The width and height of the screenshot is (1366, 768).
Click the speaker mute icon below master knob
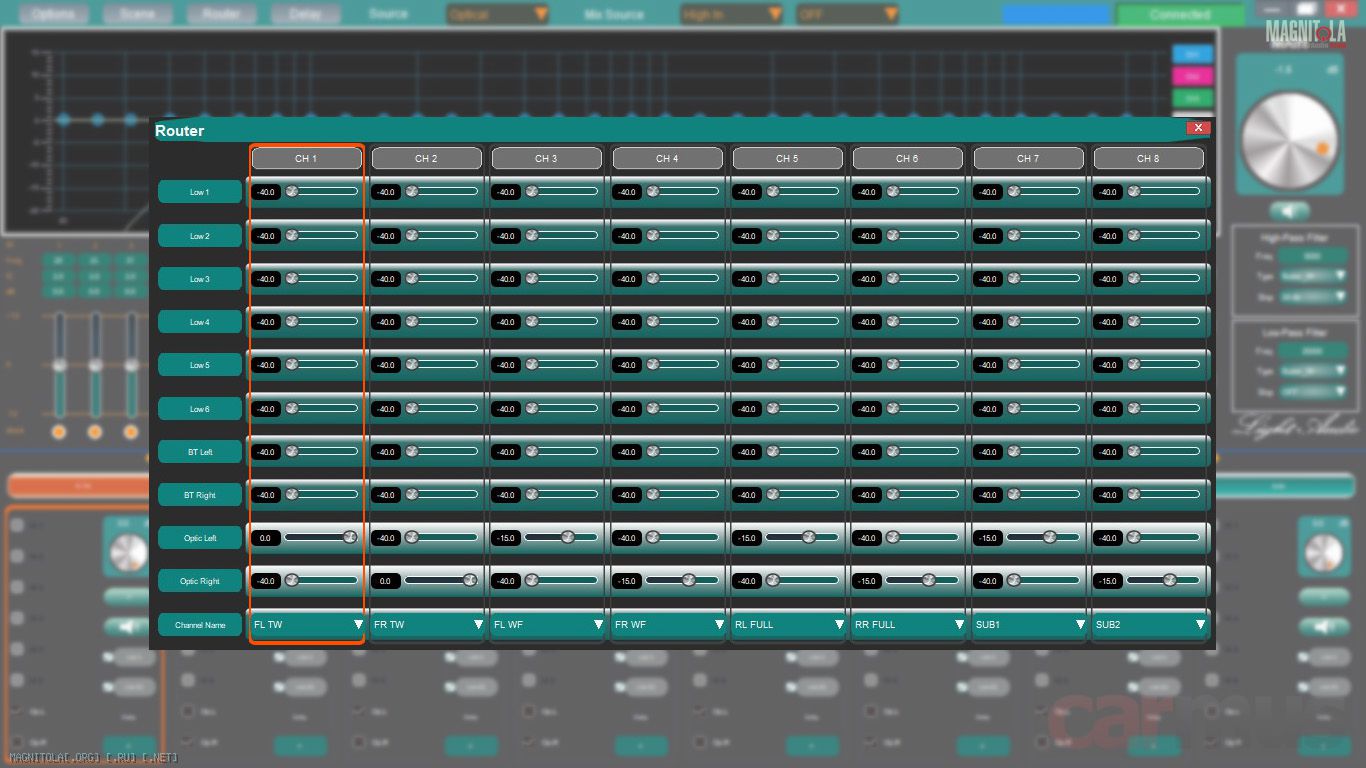(x=1290, y=211)
